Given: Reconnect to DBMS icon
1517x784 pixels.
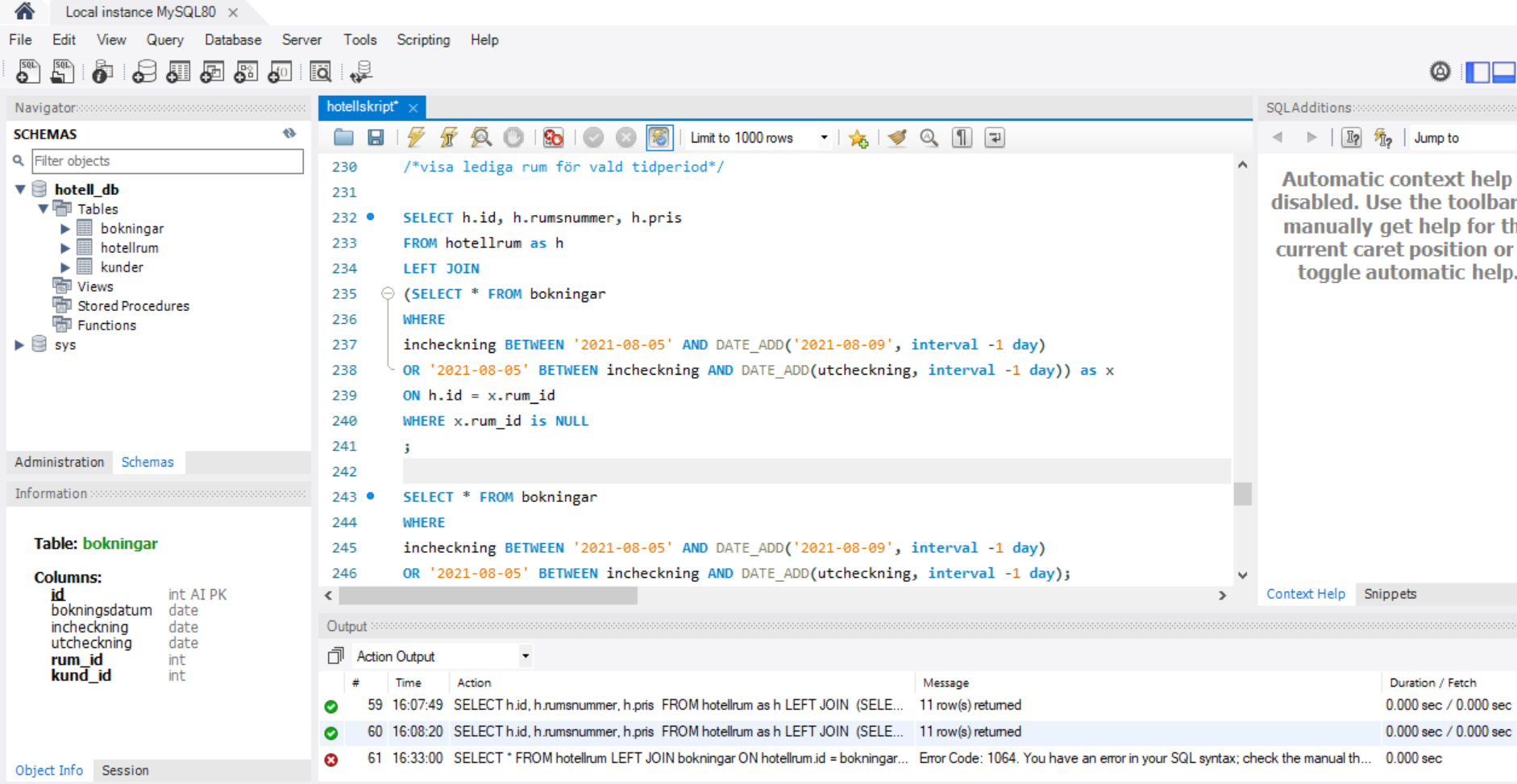Looking at the screenshot, I should click(x=360, y=72).
